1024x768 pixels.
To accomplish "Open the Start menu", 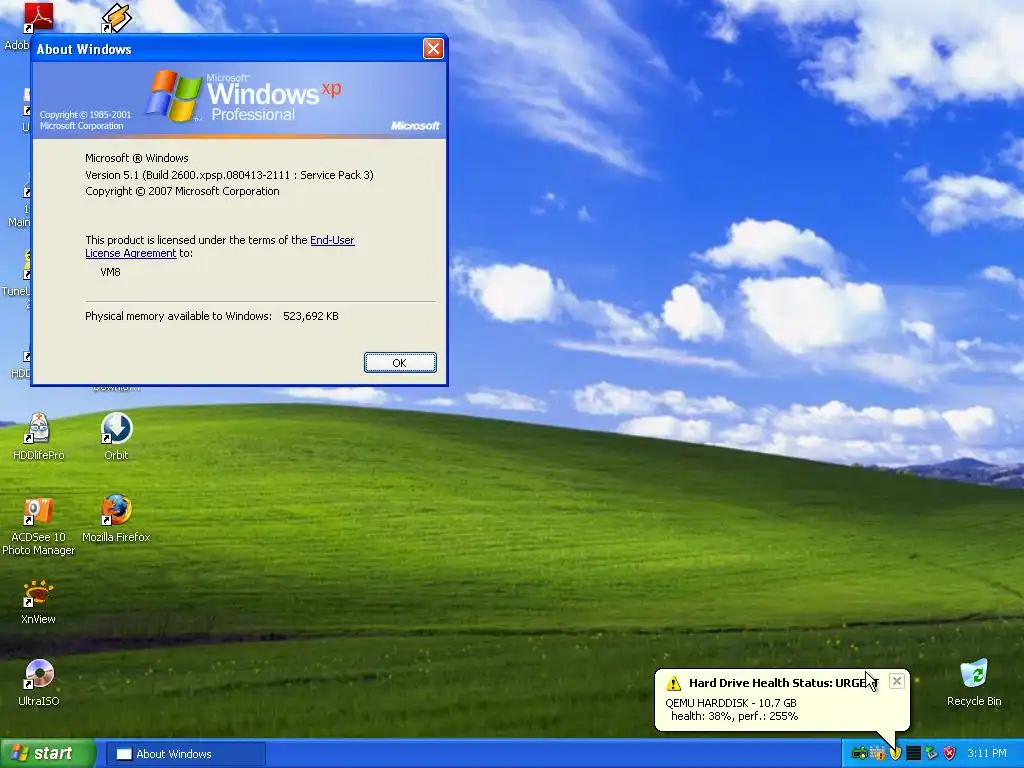I will coord(47,753).
